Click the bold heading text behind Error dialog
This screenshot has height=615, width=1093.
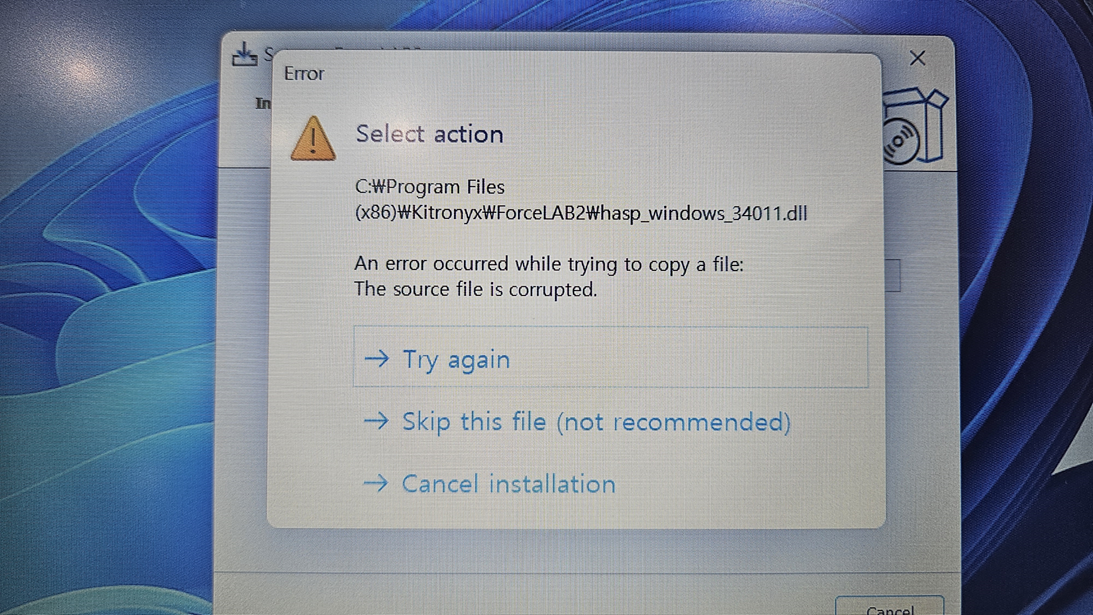263,103
